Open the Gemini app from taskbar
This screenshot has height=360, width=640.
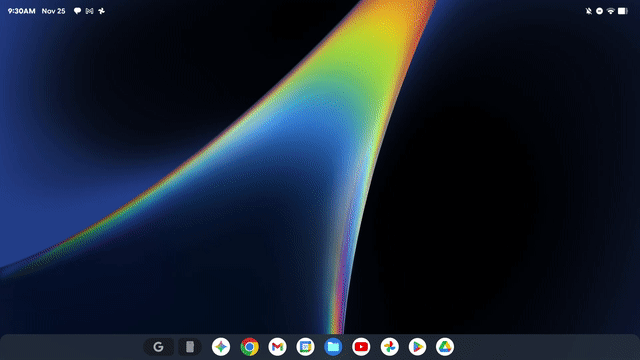coord(221,347)
